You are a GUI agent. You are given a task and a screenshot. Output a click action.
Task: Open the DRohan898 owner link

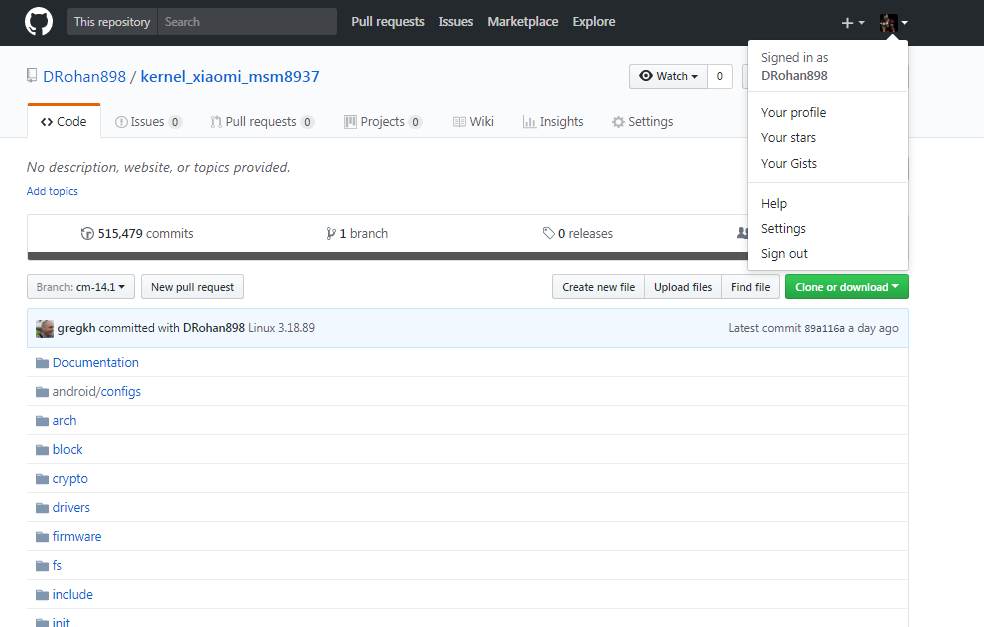[84, 77]
